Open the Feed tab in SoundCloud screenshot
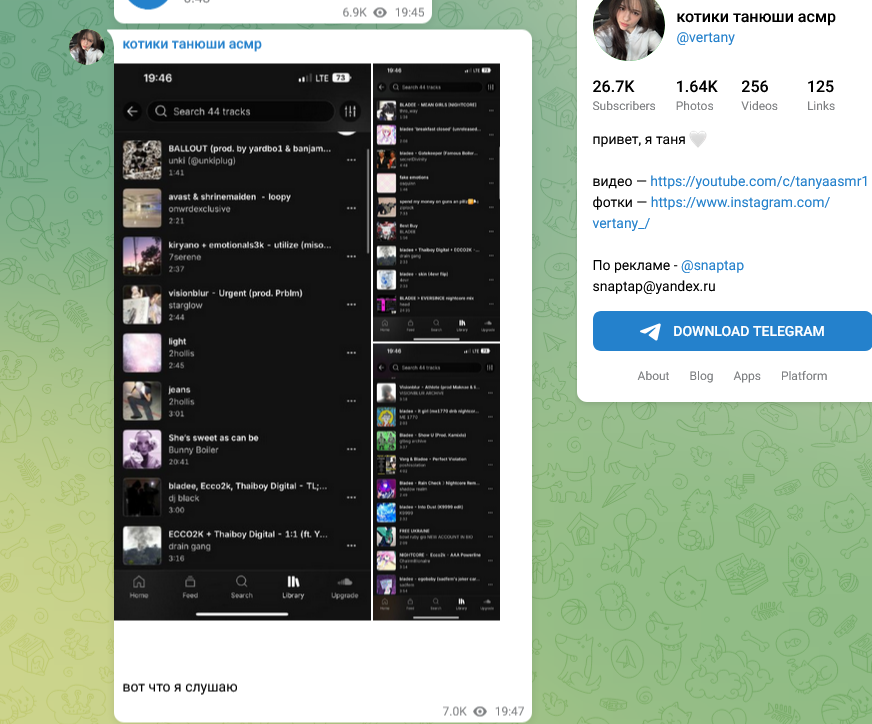The image size is (872, 724). click(x=190, y=587)
